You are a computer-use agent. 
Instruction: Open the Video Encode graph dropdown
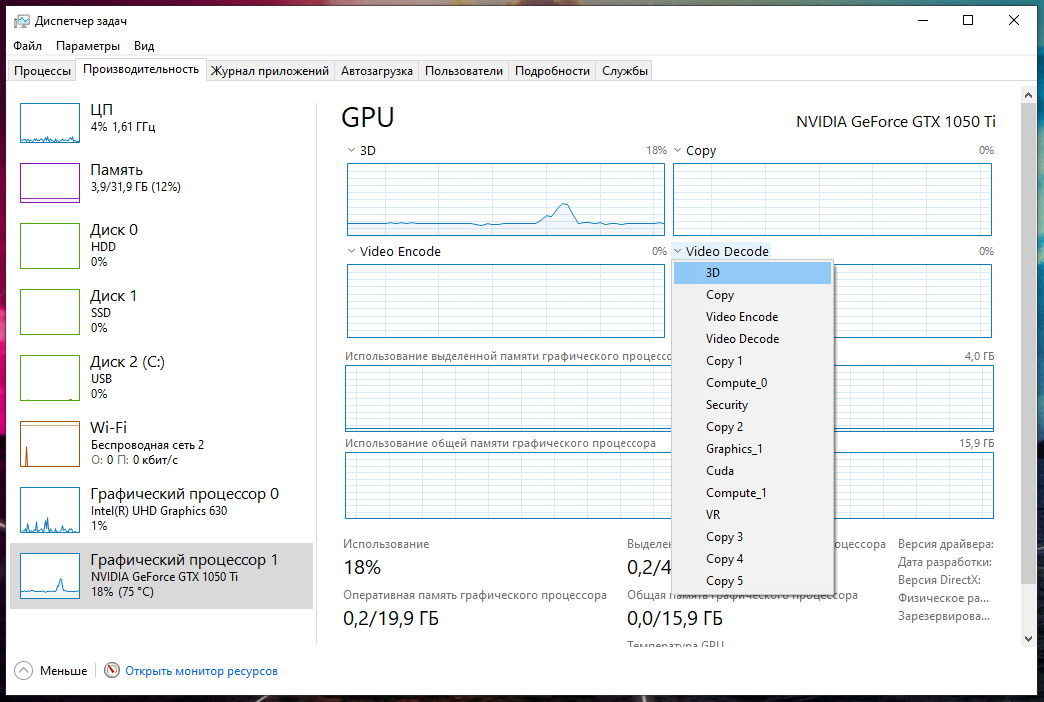[351, 252]
